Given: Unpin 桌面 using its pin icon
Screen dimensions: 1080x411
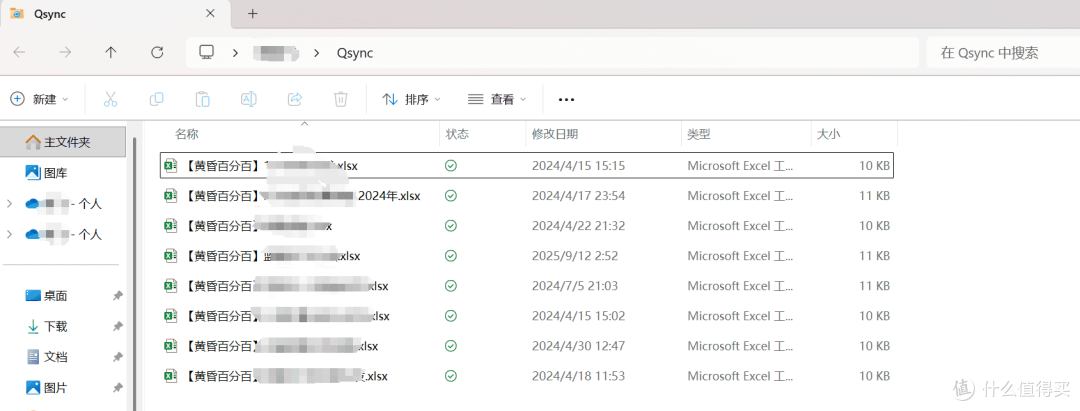Looking at the screenshot, I should [117, 296].
